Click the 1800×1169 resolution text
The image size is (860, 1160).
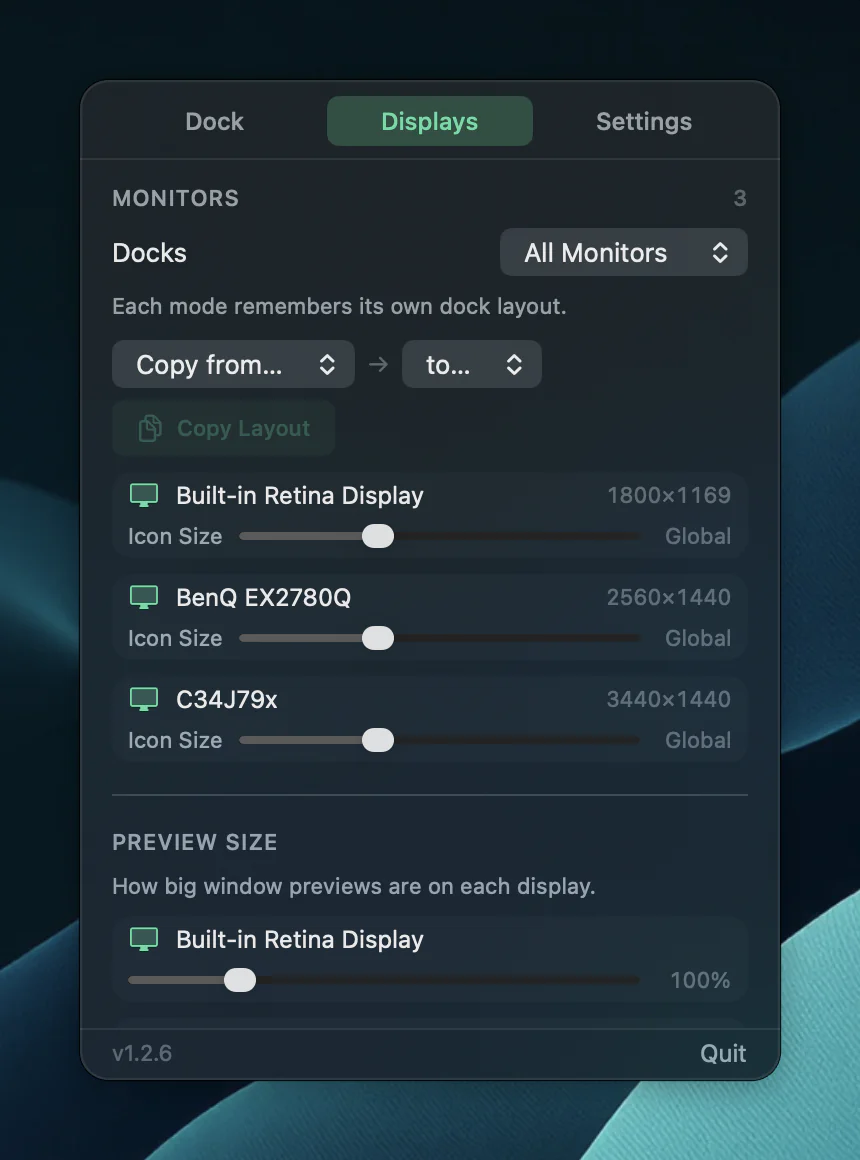point(669,495)
